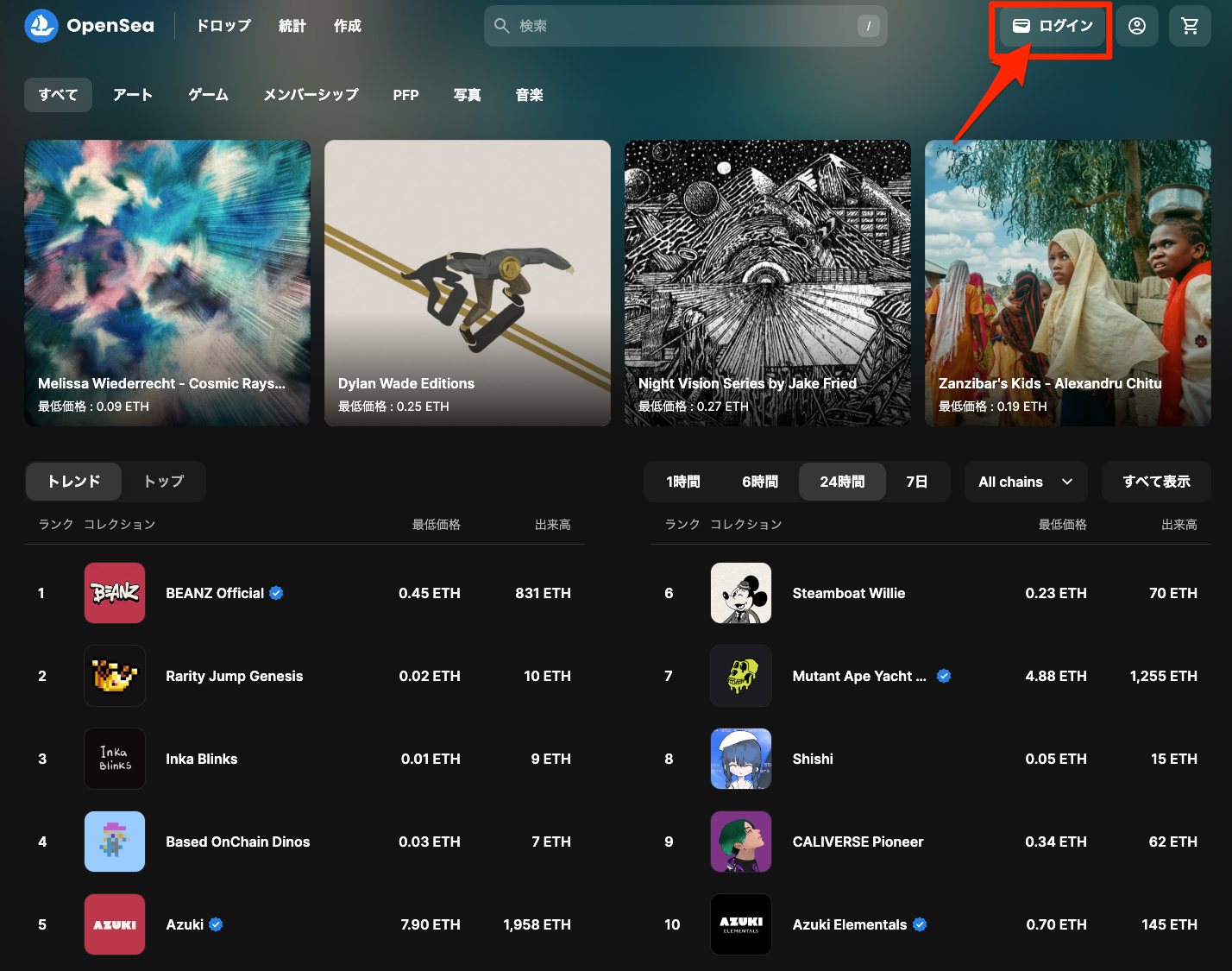Select the アート category tab

click(133, 95)
